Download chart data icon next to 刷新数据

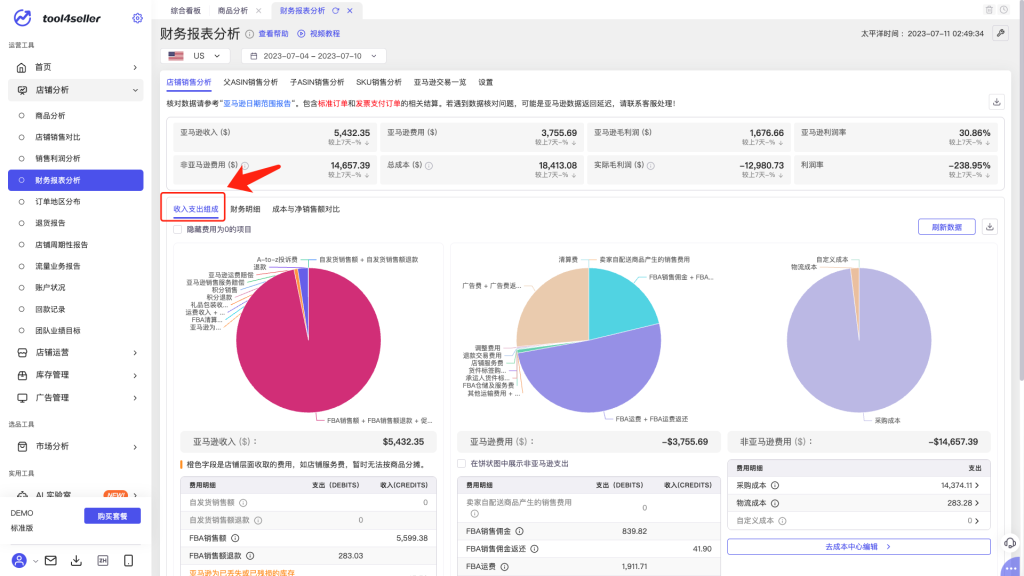pyautogui.click(x=989, y=227)
